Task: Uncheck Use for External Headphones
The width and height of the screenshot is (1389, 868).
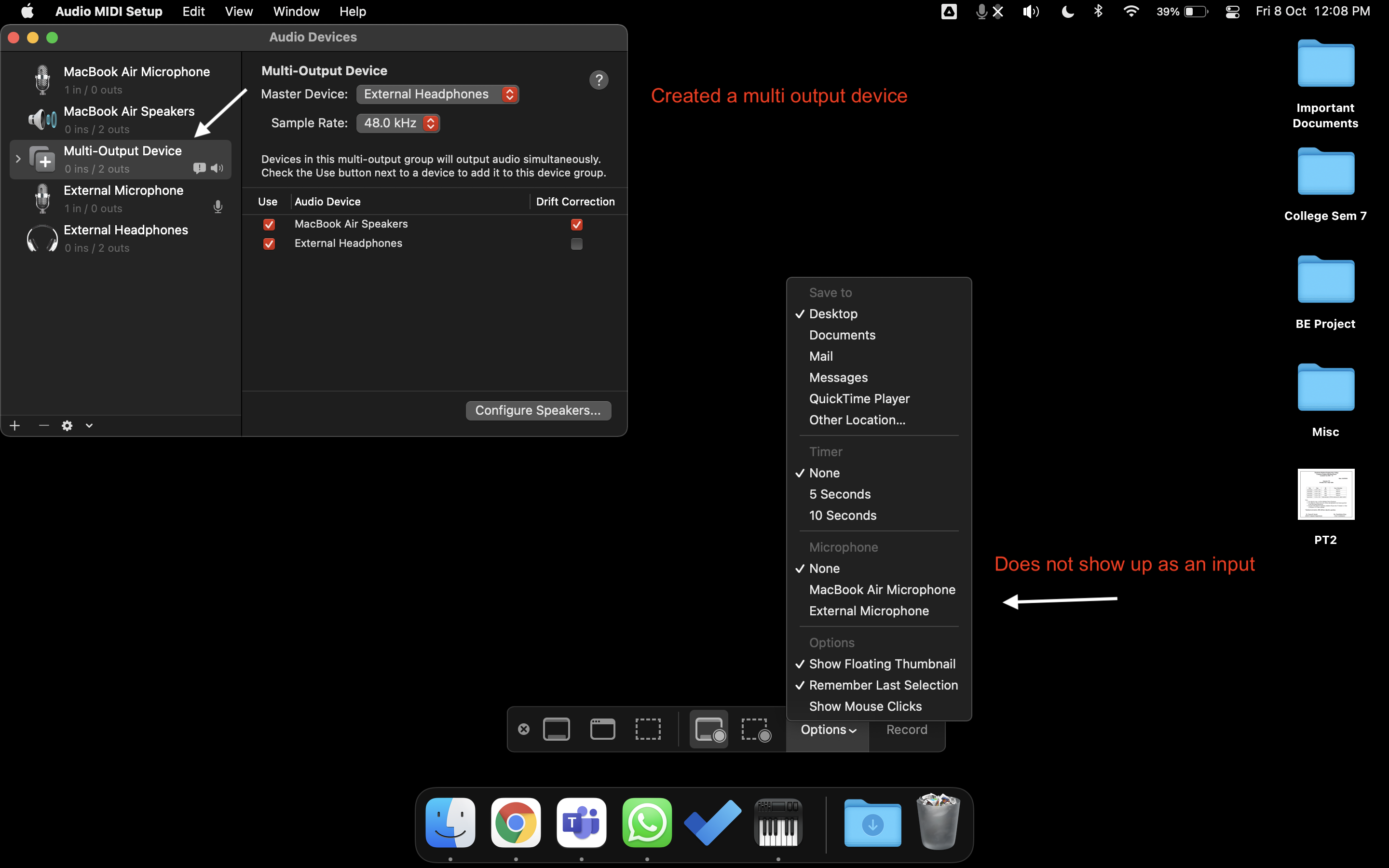Action: click(x=269, y=244)
